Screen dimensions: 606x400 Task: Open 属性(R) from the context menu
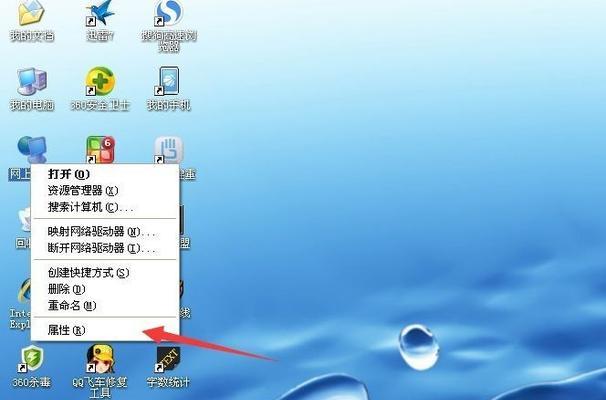[105, 330]
